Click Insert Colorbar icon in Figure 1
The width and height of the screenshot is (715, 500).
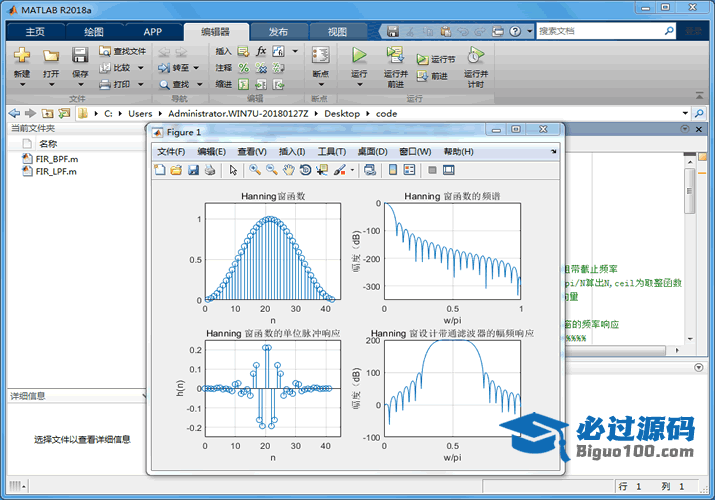(393, 170)
